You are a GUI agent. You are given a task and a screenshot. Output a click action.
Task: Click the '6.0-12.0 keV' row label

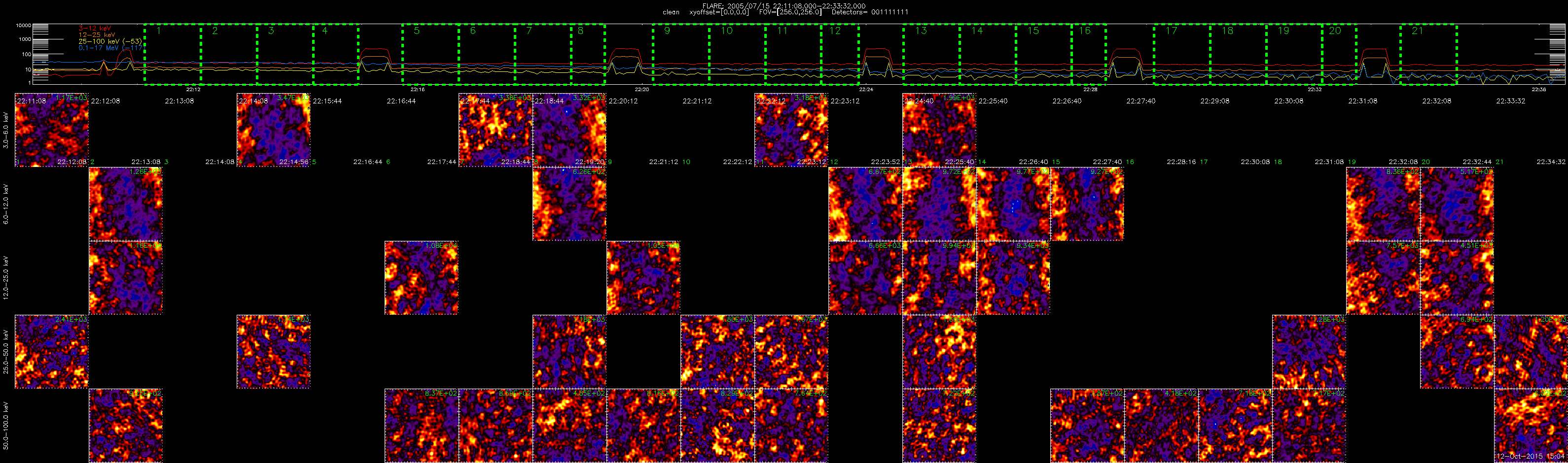coord(6,204)
